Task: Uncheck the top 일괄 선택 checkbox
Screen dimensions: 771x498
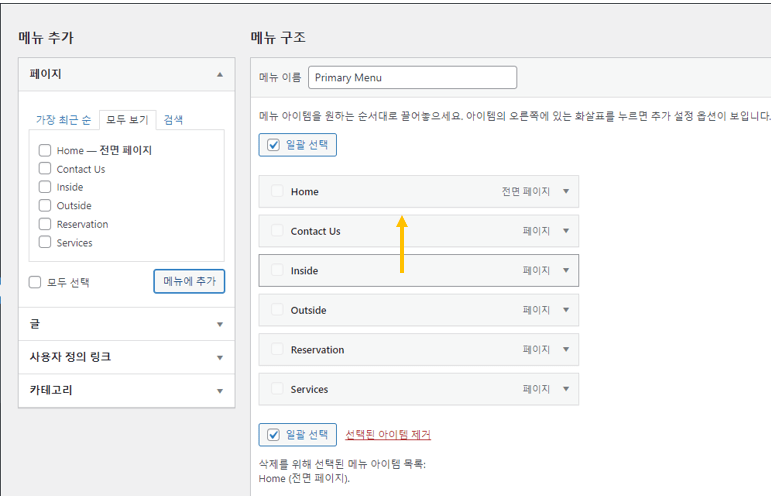Action: click(x=273, y=145)
